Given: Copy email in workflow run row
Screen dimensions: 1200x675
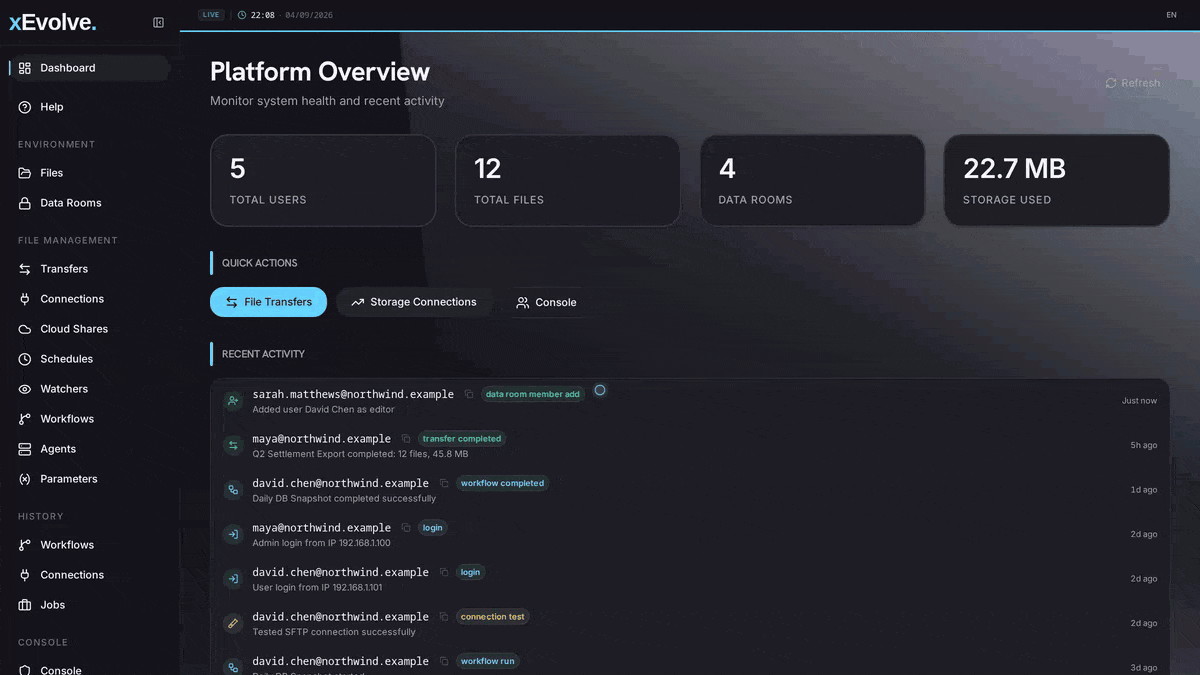Looking at the screenshot, I should click(444, 661).
